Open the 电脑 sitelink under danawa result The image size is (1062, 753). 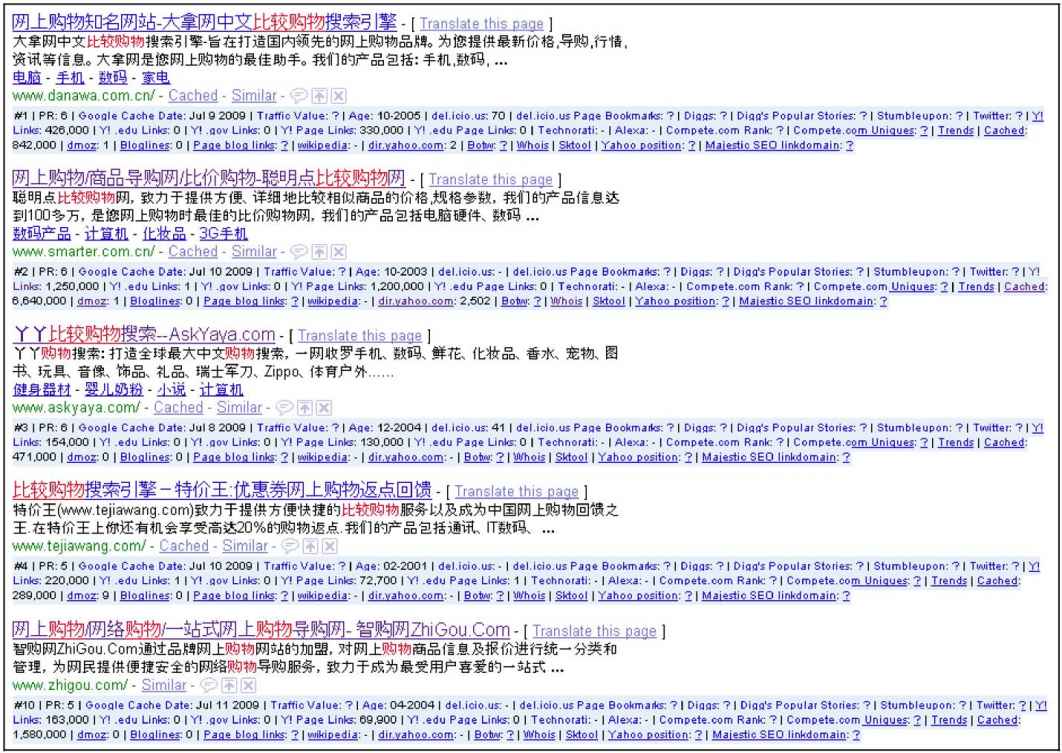[27, 78]
